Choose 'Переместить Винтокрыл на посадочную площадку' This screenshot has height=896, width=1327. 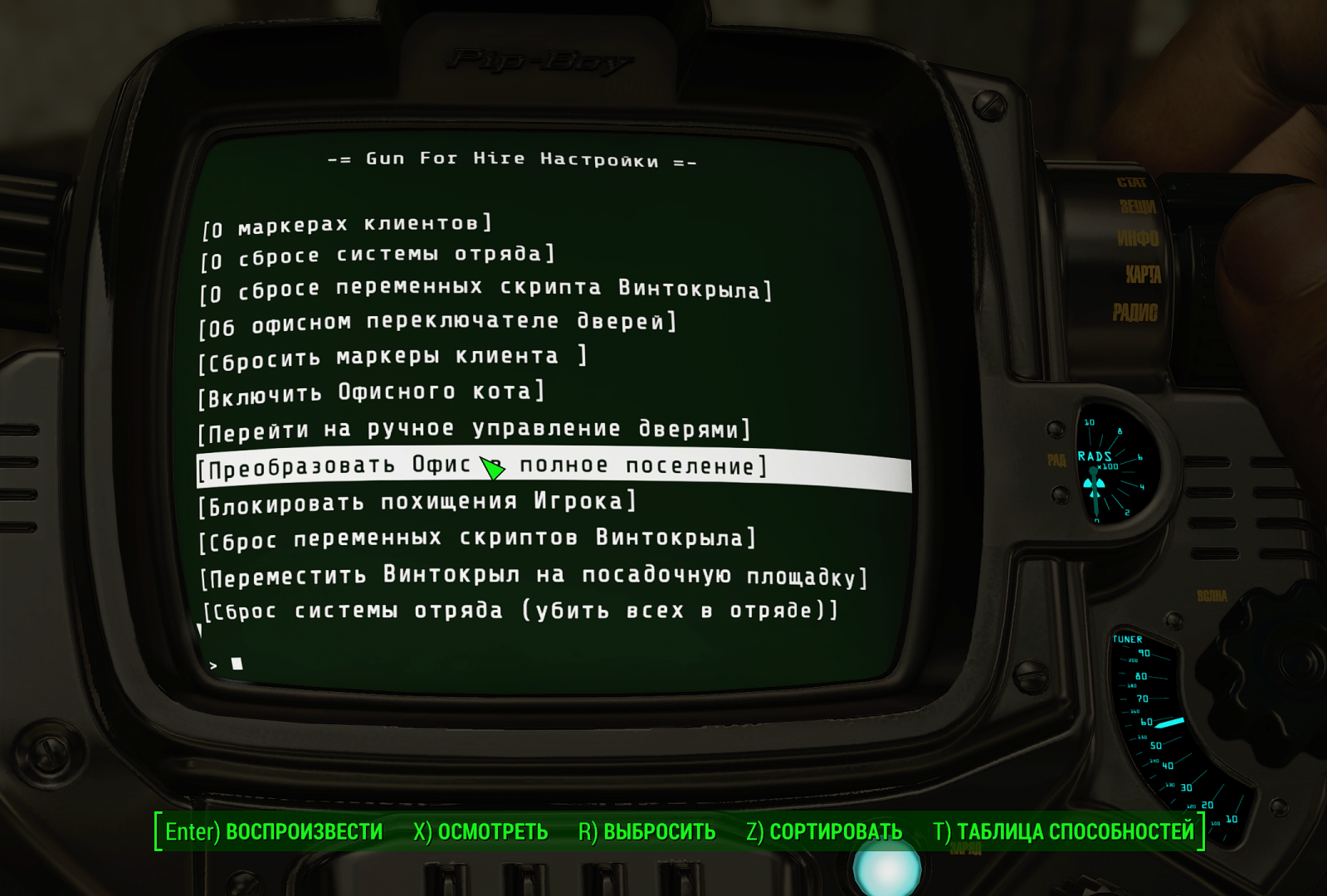click(534, 576)
